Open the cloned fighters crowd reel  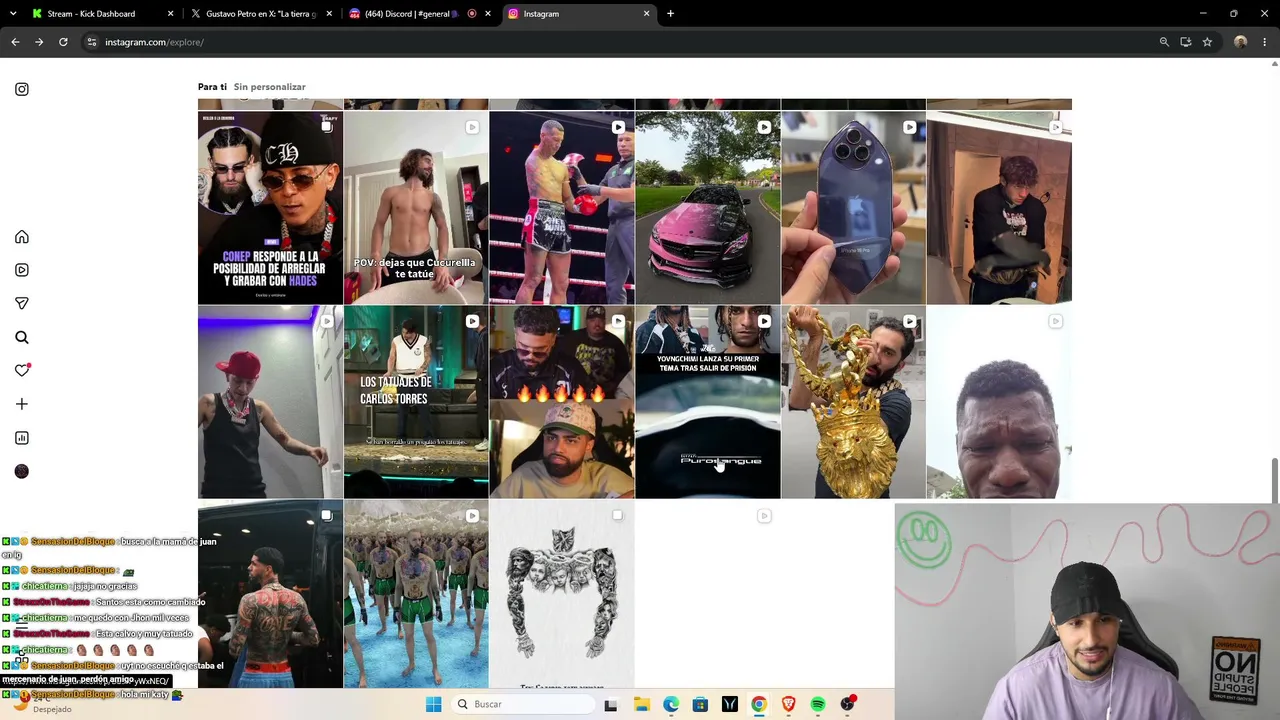click(x=416, y=594)
